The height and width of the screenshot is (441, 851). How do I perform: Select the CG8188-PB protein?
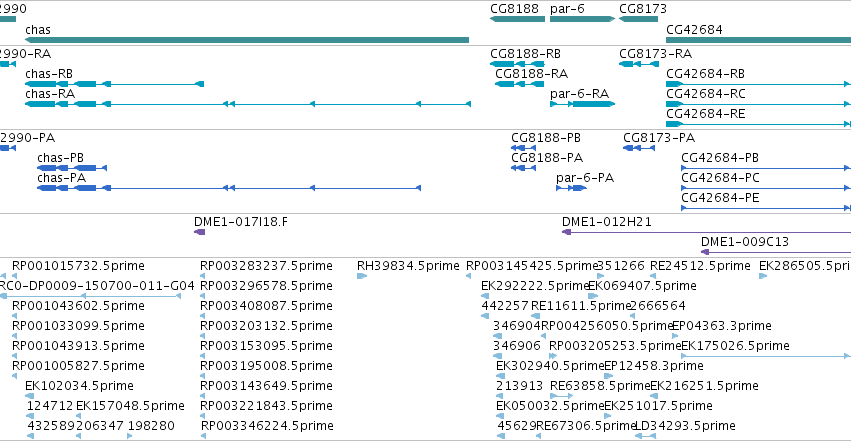tap(523, 148)
